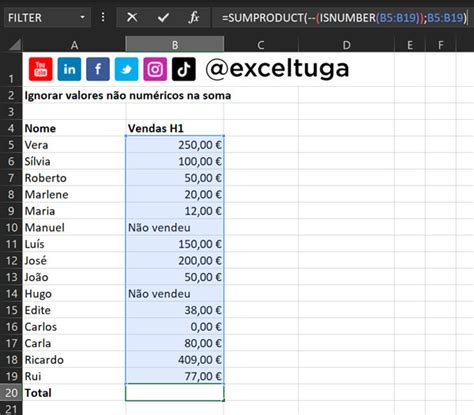Image resolution: width=474 pixels, height=415 pixels.
Task: Select the cell with name Manuel
Action: tap(74, 227)
